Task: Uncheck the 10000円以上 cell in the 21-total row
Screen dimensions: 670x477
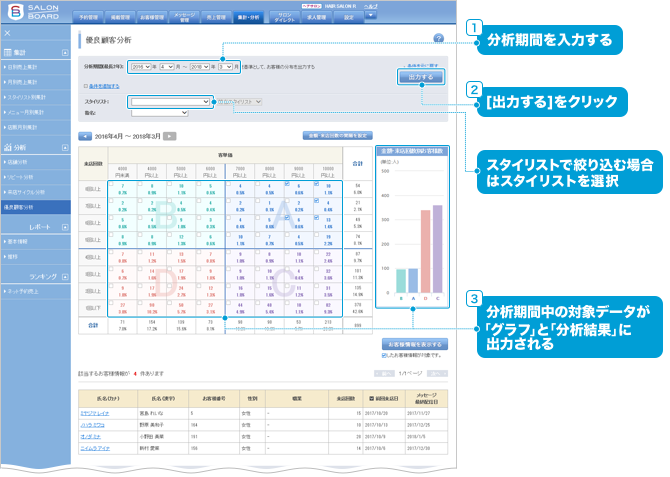Action: click(x=317, y=201)
